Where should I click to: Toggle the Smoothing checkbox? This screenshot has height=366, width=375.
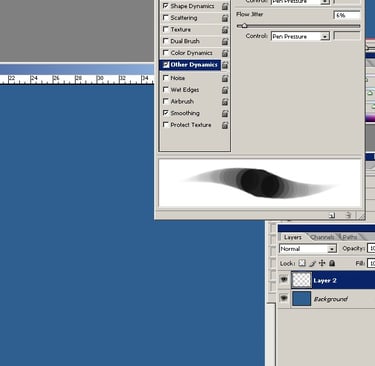166,113
